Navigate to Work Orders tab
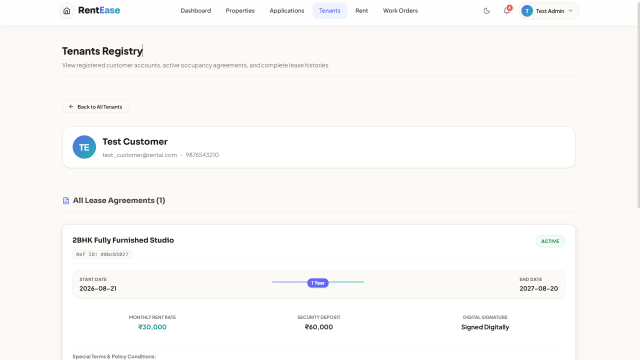 pyautogui.click(x=400, y=11)
